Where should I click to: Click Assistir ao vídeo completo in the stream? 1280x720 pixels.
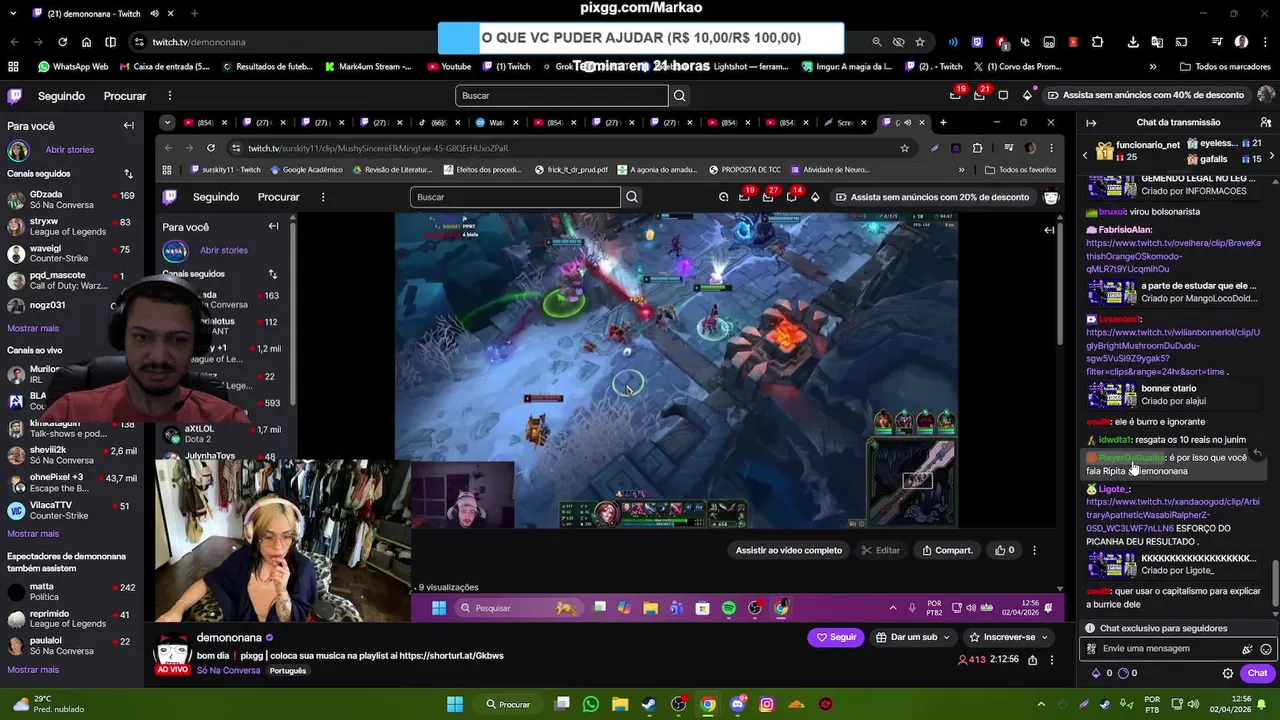point(789,550)
